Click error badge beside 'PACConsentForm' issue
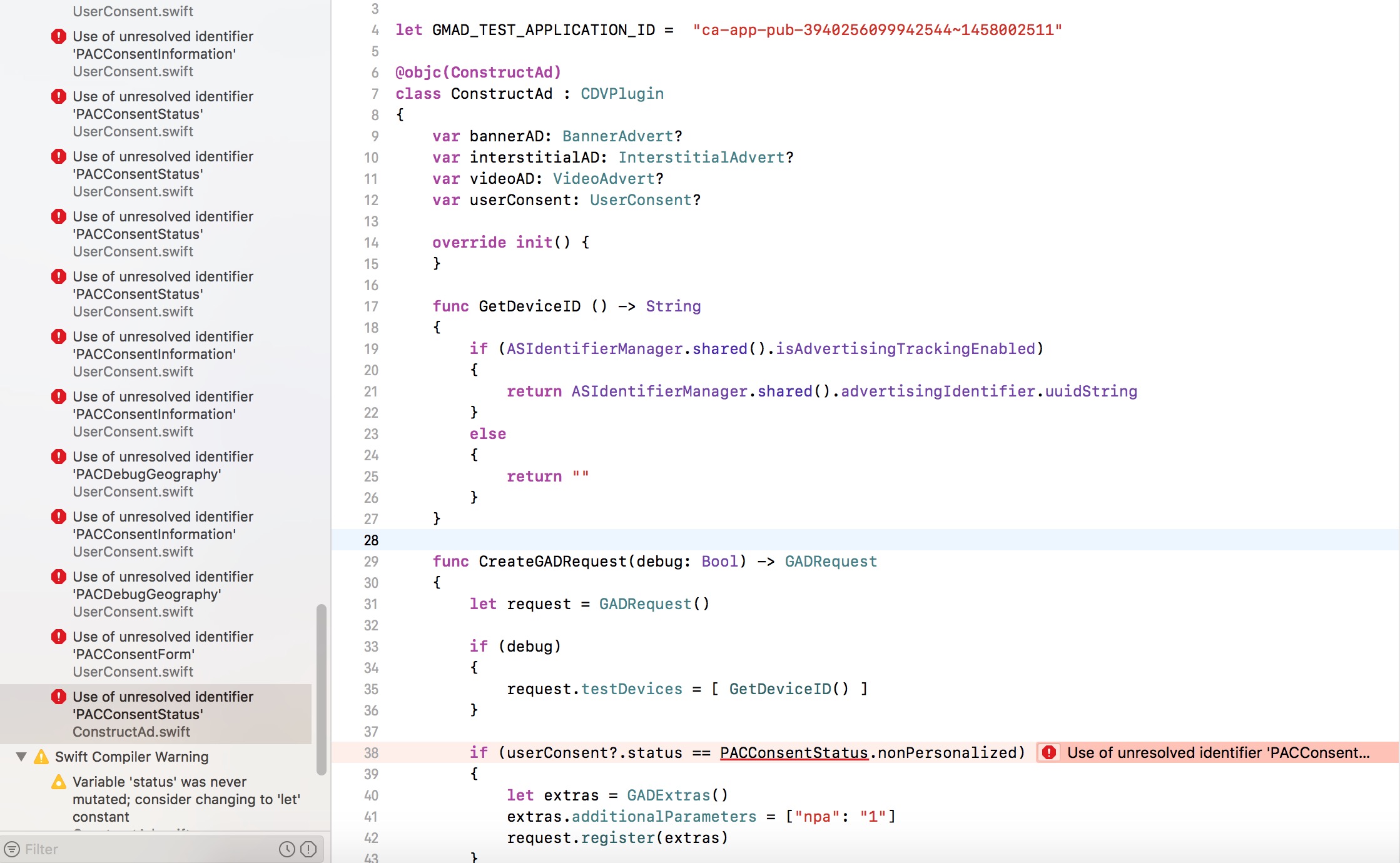1400x863 pixels. coord(59,636)
